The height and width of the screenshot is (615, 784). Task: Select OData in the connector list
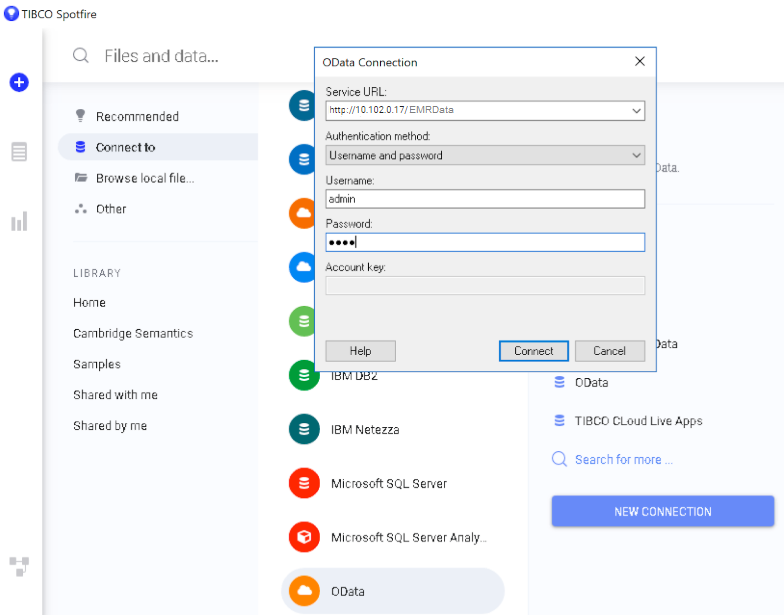click(x=393, y=591)
